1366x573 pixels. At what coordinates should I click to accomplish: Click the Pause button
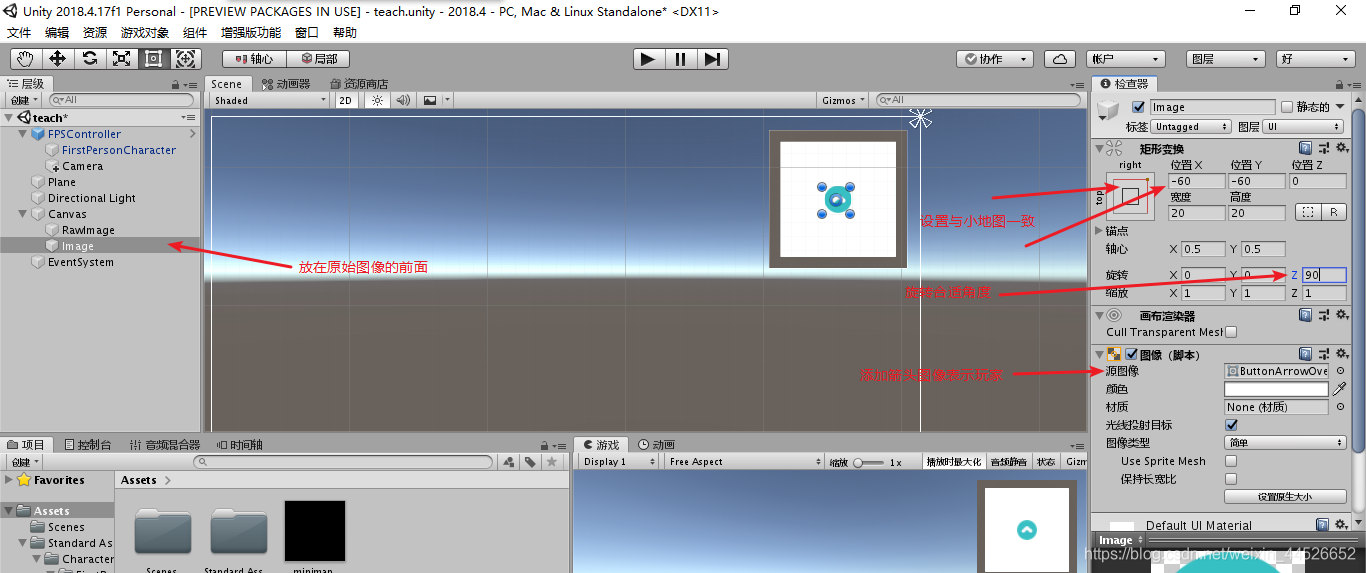(x=680, y=59)
